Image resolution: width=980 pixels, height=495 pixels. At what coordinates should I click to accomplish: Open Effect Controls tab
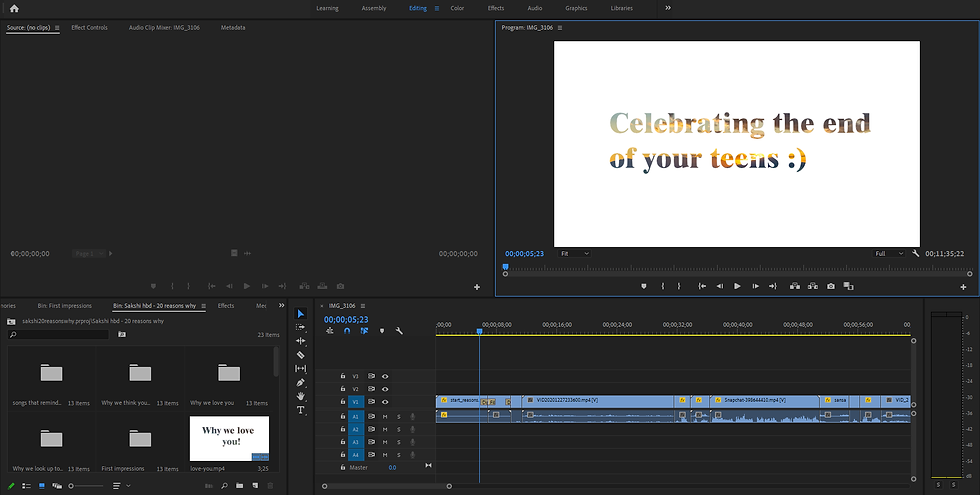click(x=89, y=28)
